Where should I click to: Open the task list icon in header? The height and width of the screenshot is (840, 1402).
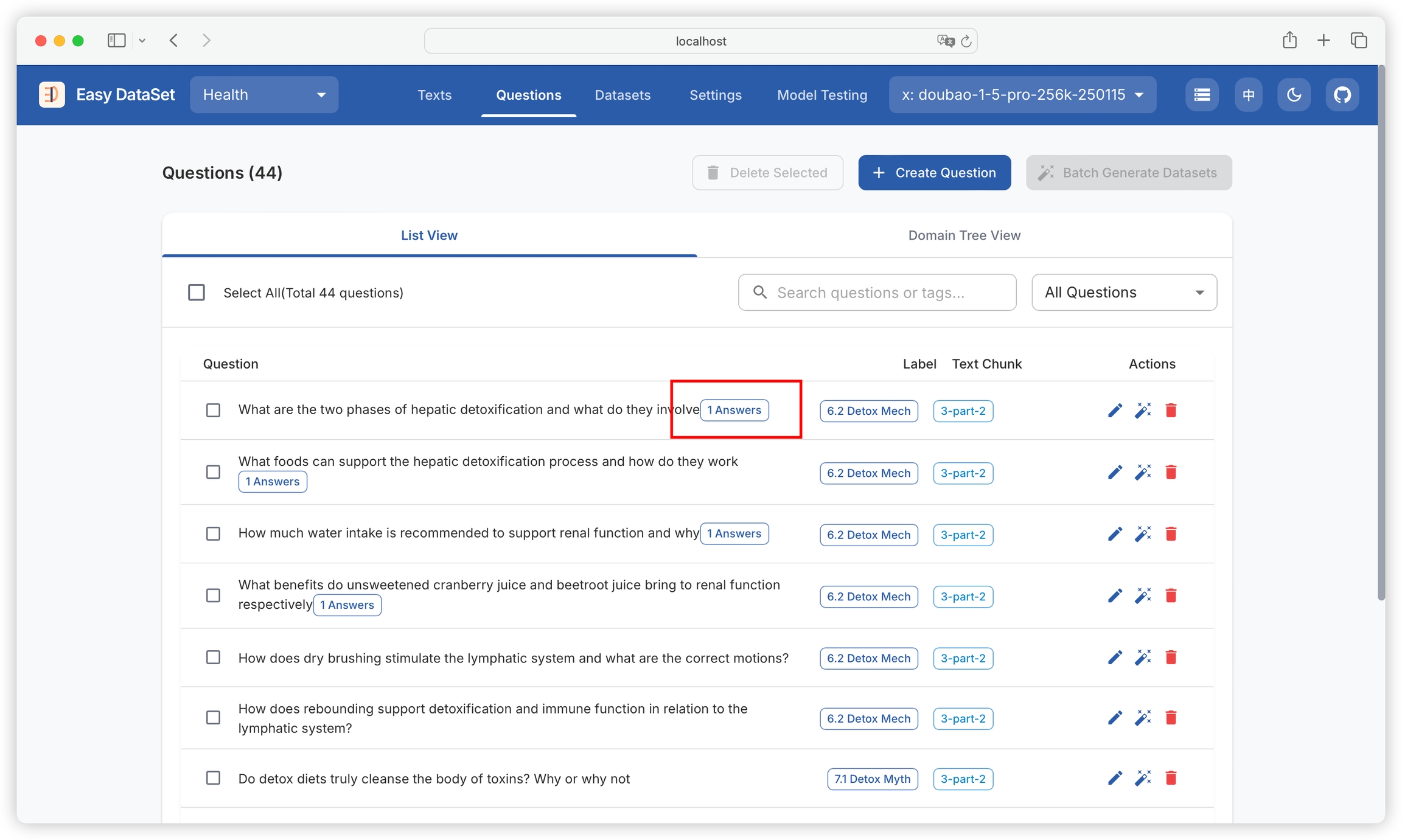pos(1202,95)
